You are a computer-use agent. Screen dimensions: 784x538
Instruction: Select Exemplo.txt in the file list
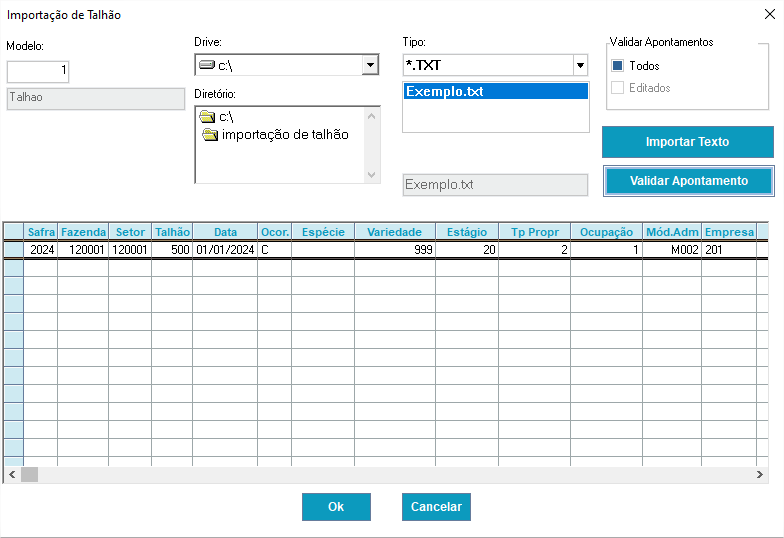pos(496,92)
